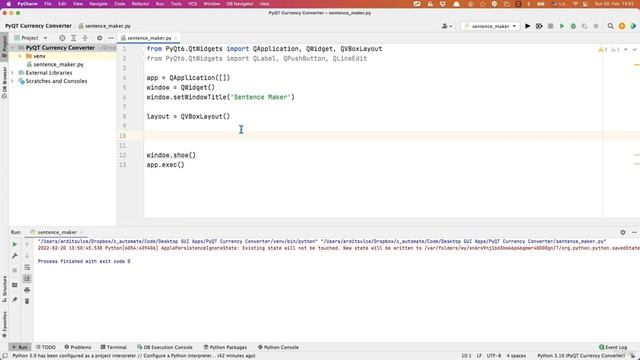Image resolution: width=640 pixels, height=360 pixels.
Task: Open the Project view dropdown
Action: click(x=31, y=38)
